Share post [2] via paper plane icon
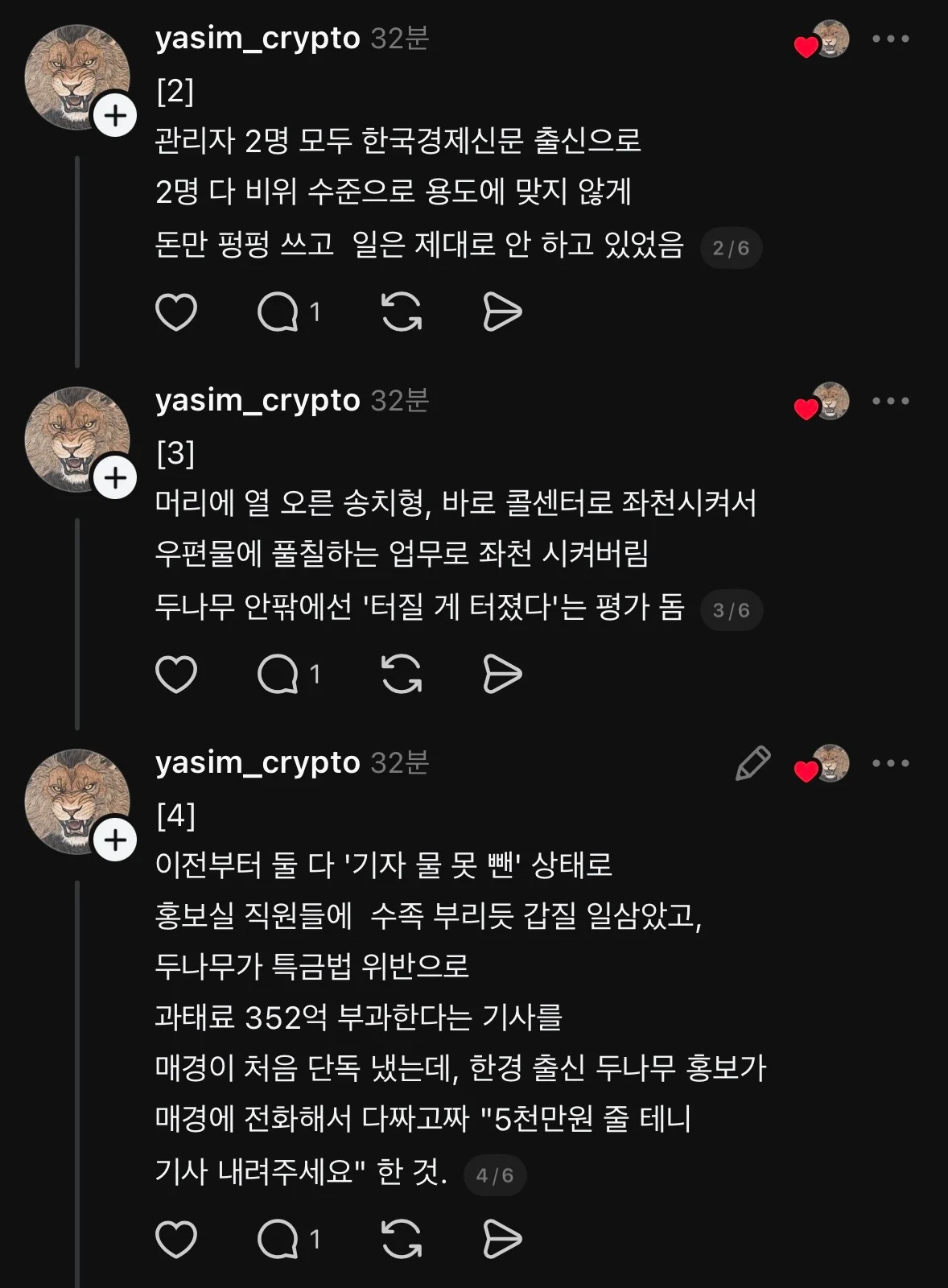The height and width of the screenshot is (1288, 948). [x=502, y=312]
